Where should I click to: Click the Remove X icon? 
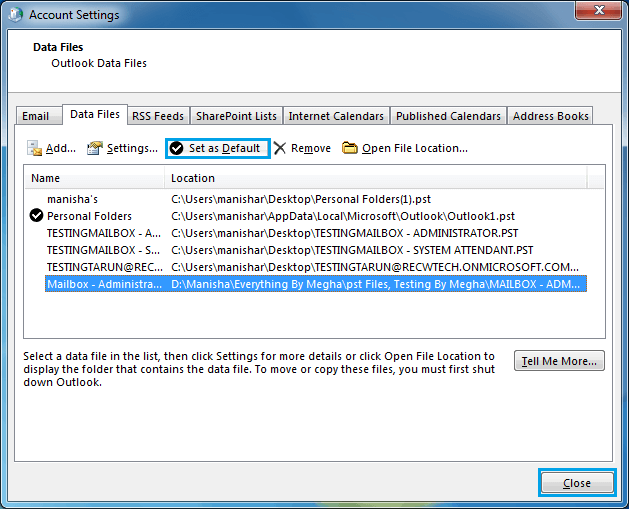pyautogui.click(x=280, y=148)
